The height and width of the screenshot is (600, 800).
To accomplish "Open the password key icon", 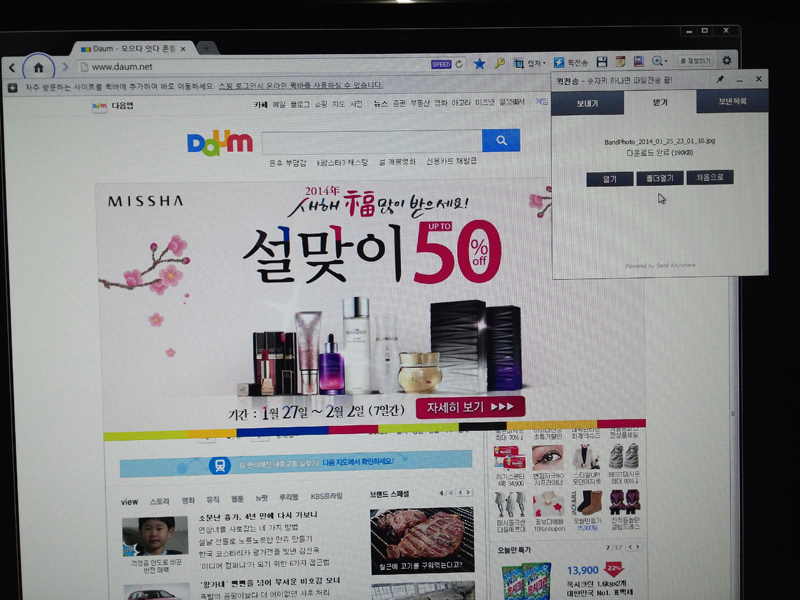I will point(499,63).
